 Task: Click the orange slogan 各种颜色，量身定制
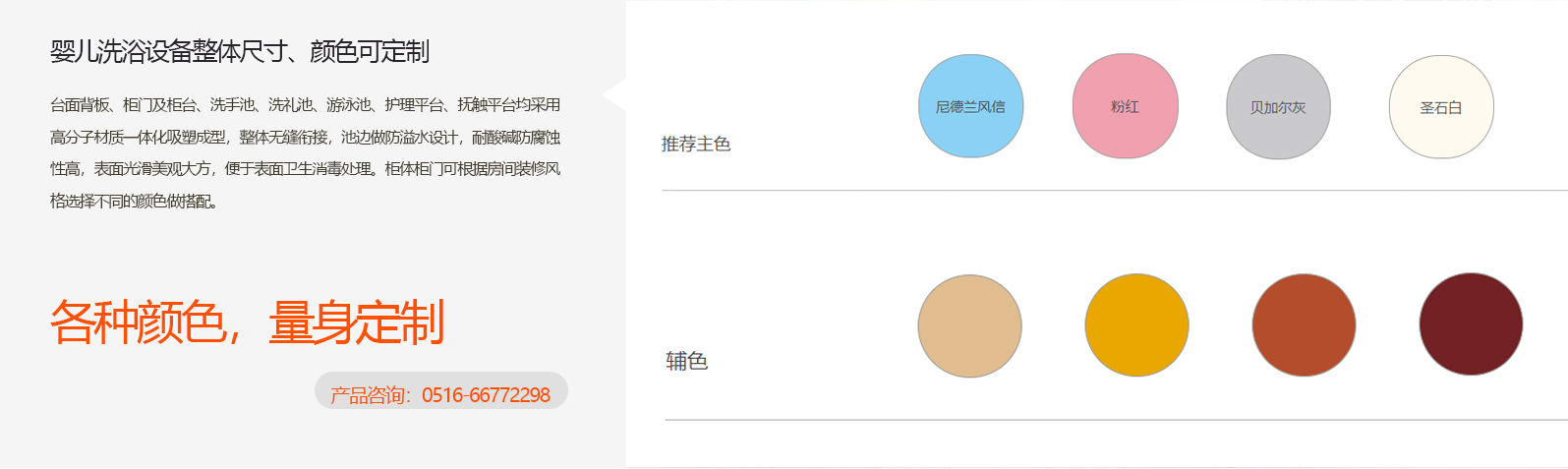(248, 322)
